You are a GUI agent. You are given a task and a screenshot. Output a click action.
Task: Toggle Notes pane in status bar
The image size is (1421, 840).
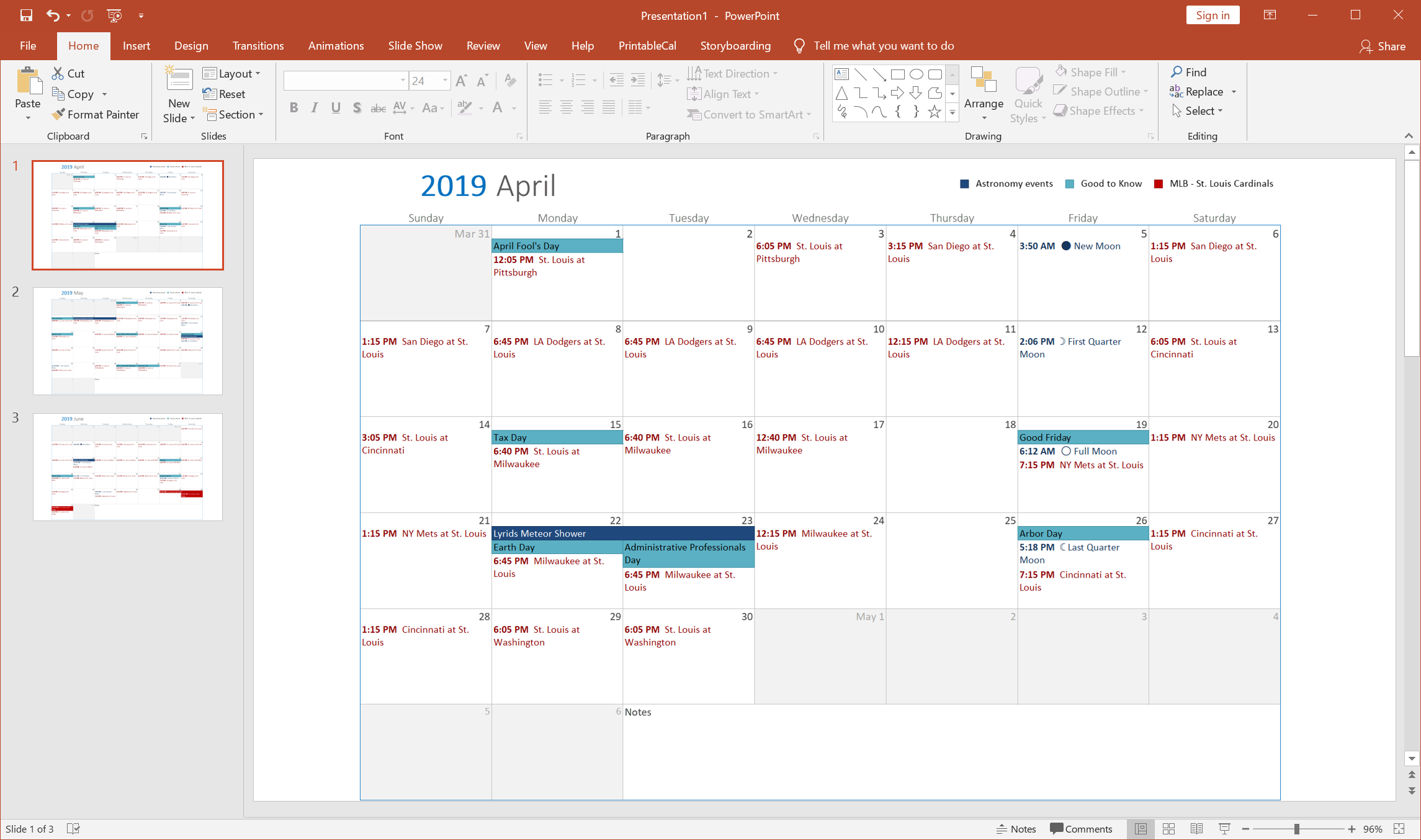(1016, 829)
